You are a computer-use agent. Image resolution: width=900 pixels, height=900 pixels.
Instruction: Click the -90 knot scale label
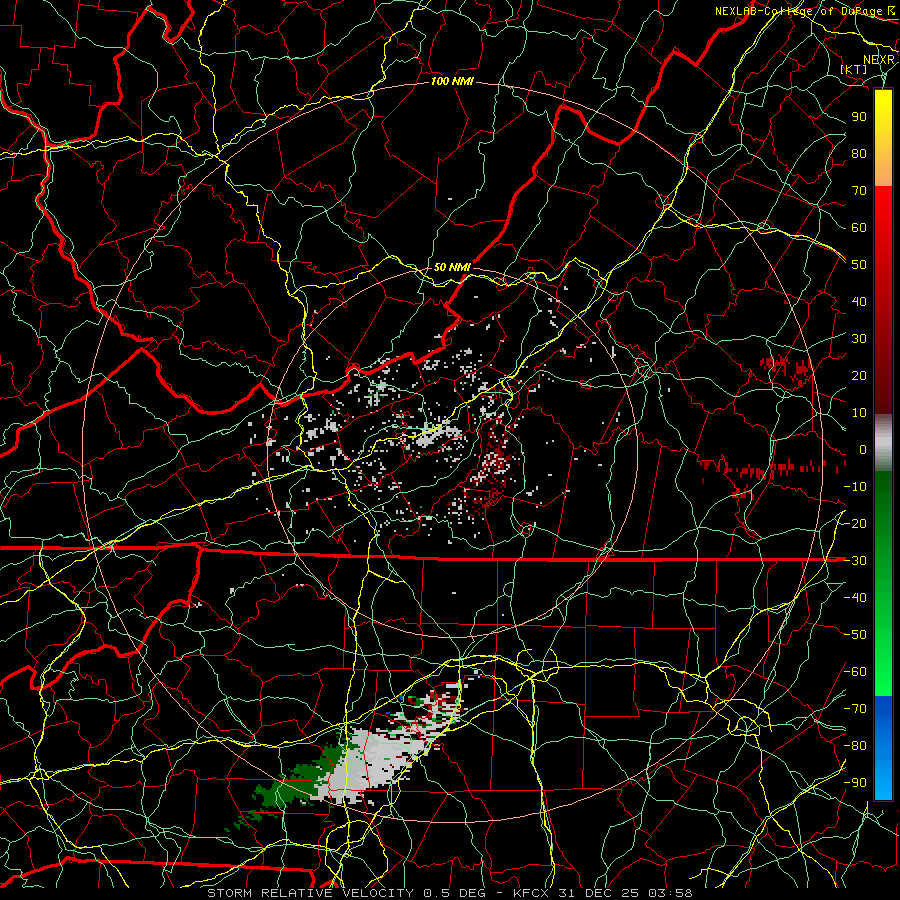[x=855, y=783]
